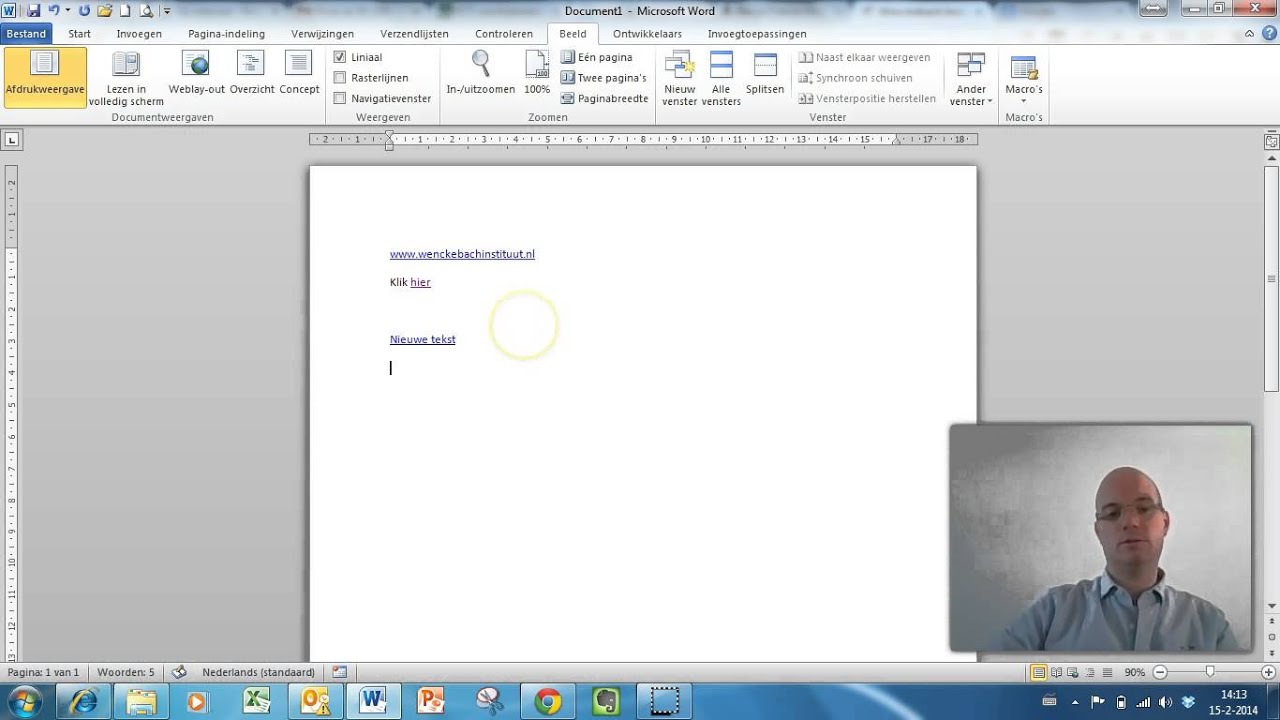Click zoom out minus button
Screen dimensions: 1280x720
(1160, 672)
